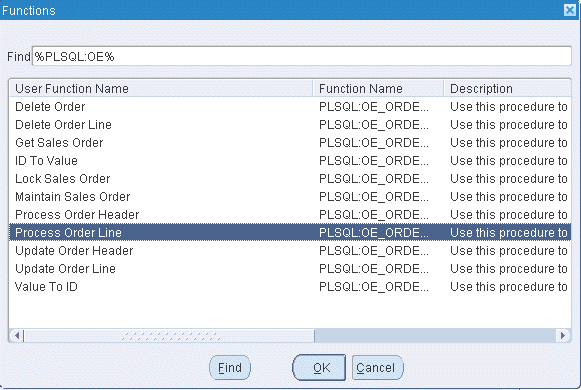Click description cell of Delete Order Line
The image size is (581, 390).
click(509, 124)
